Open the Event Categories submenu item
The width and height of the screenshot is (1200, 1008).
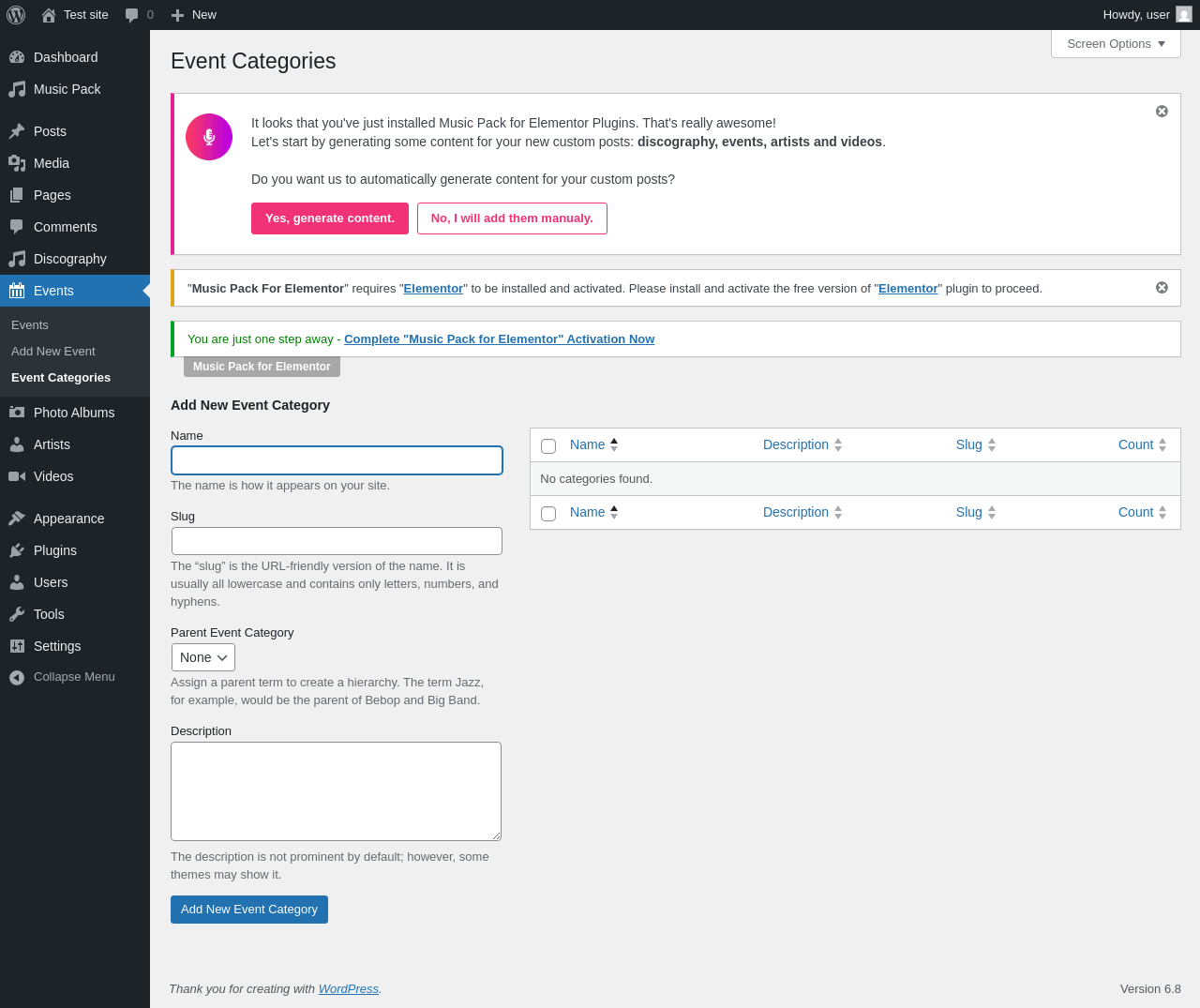(61, 378)
